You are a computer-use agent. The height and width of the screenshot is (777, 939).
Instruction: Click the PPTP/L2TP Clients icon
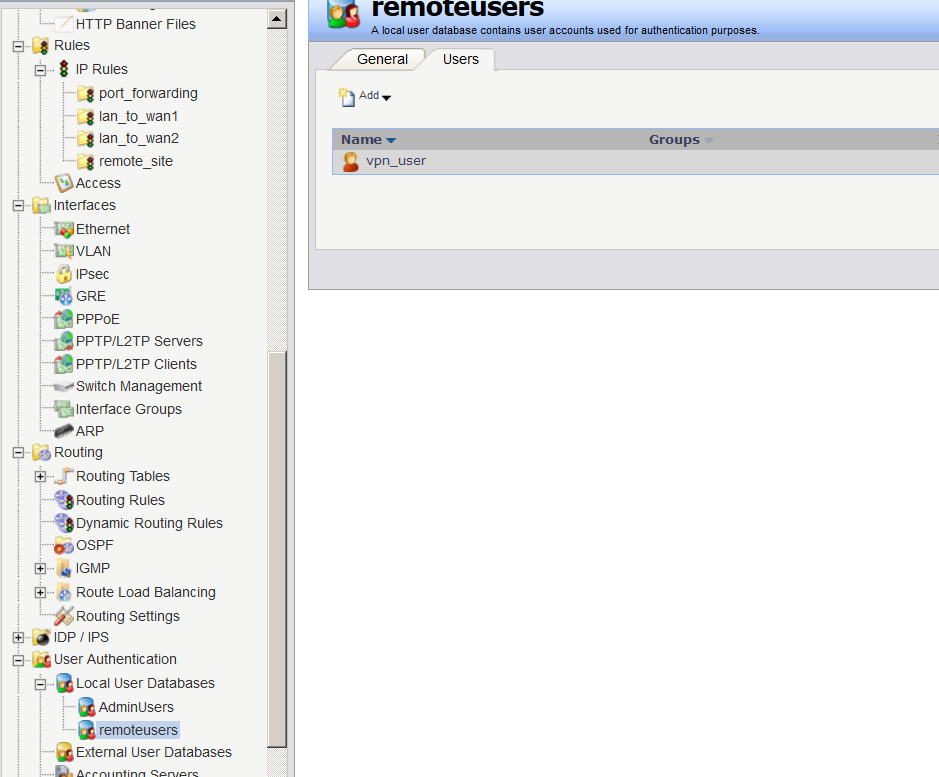(x=63, y=364)
